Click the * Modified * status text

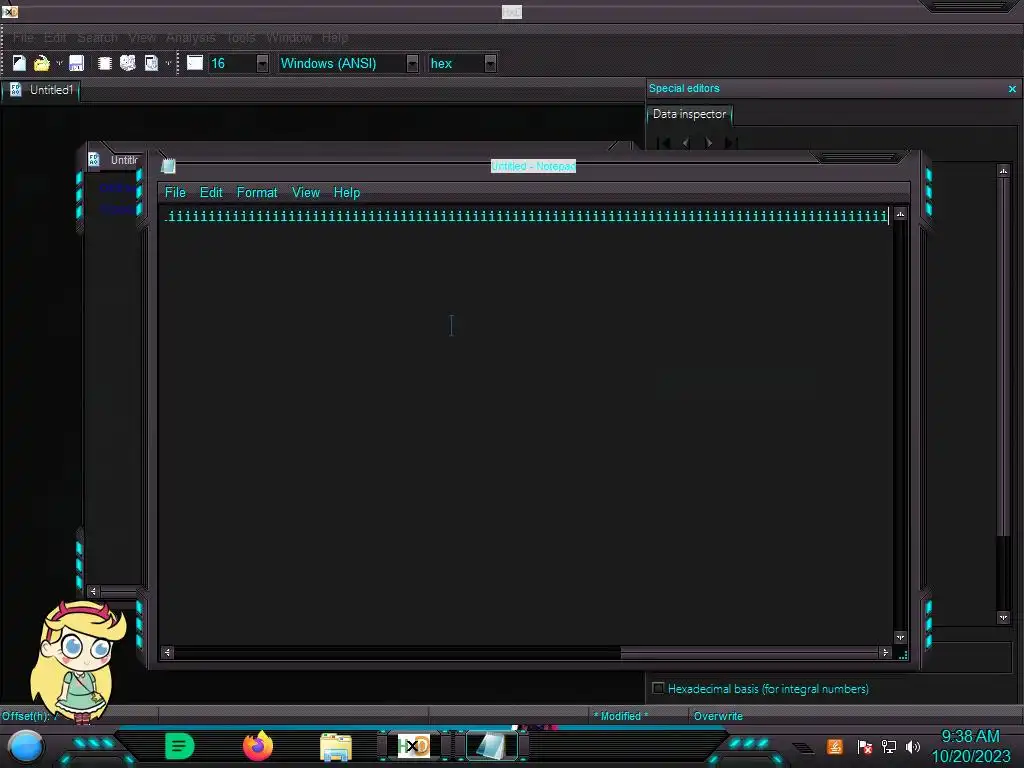click(620, 716)
